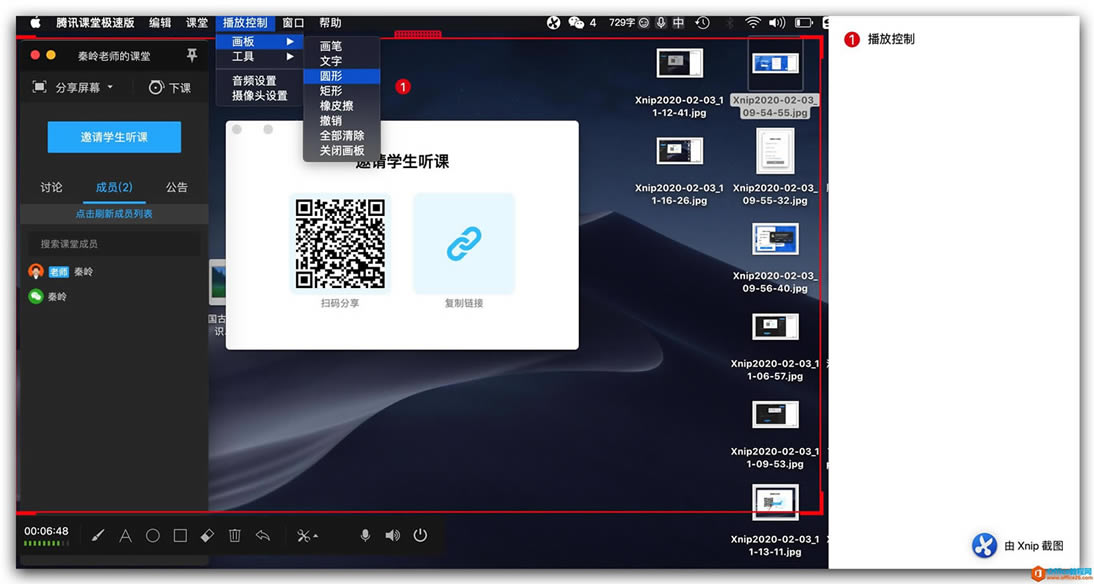Click 点击刷新成员列表 link
Screen dimensions: 1094x584
[114, 214]
